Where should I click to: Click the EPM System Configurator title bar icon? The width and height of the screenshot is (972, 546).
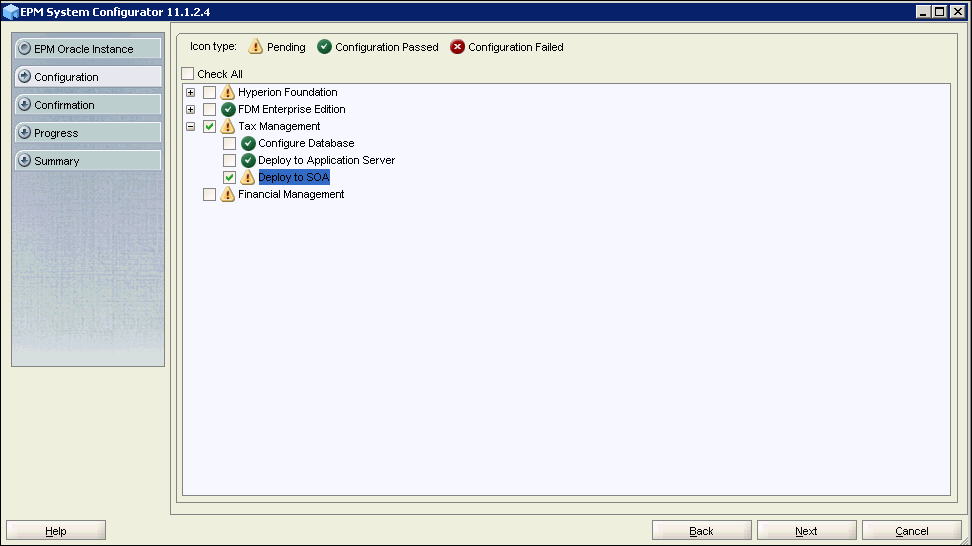tap(11, 12)
